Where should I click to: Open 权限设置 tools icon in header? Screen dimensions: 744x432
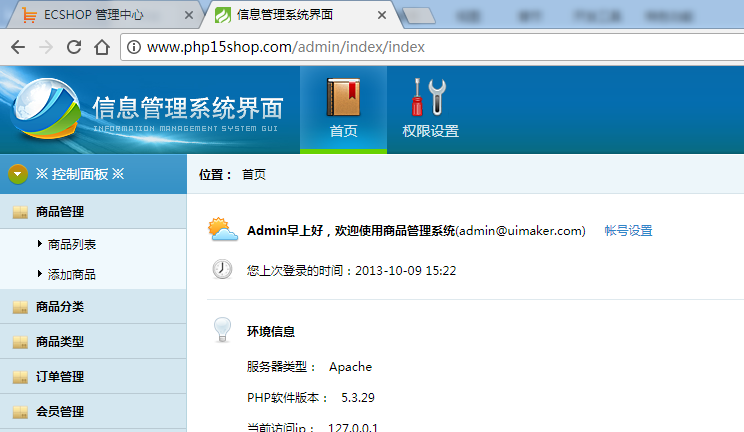(x=430, y=99)
